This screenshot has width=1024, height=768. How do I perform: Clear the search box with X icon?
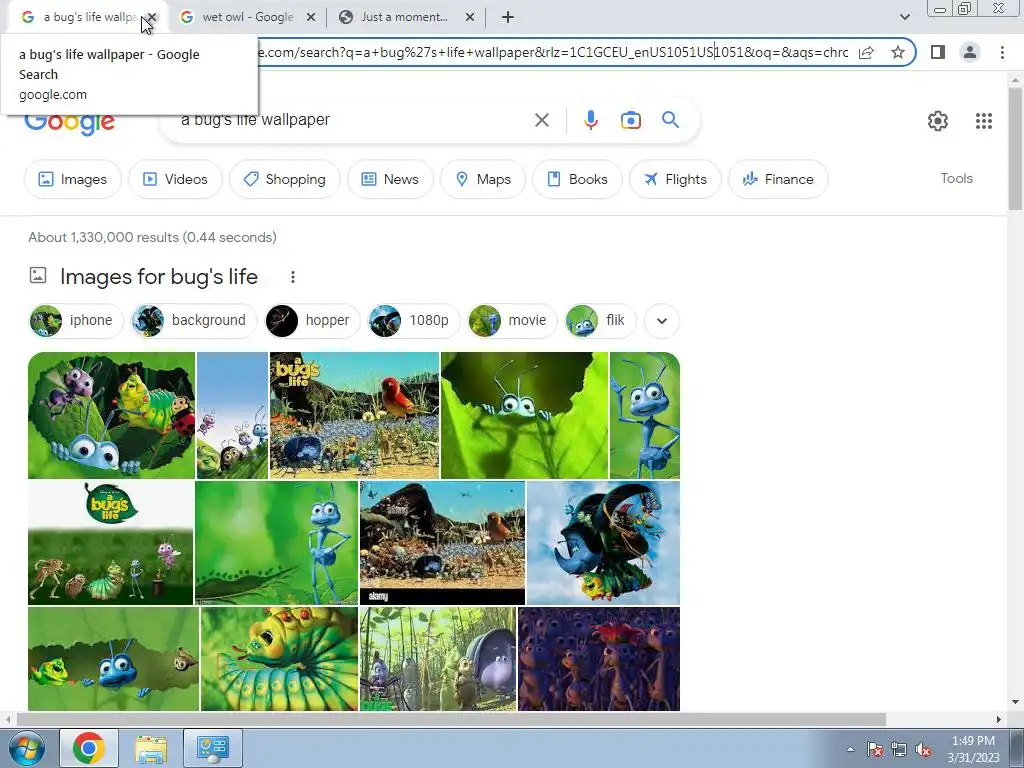coord(541,120)
